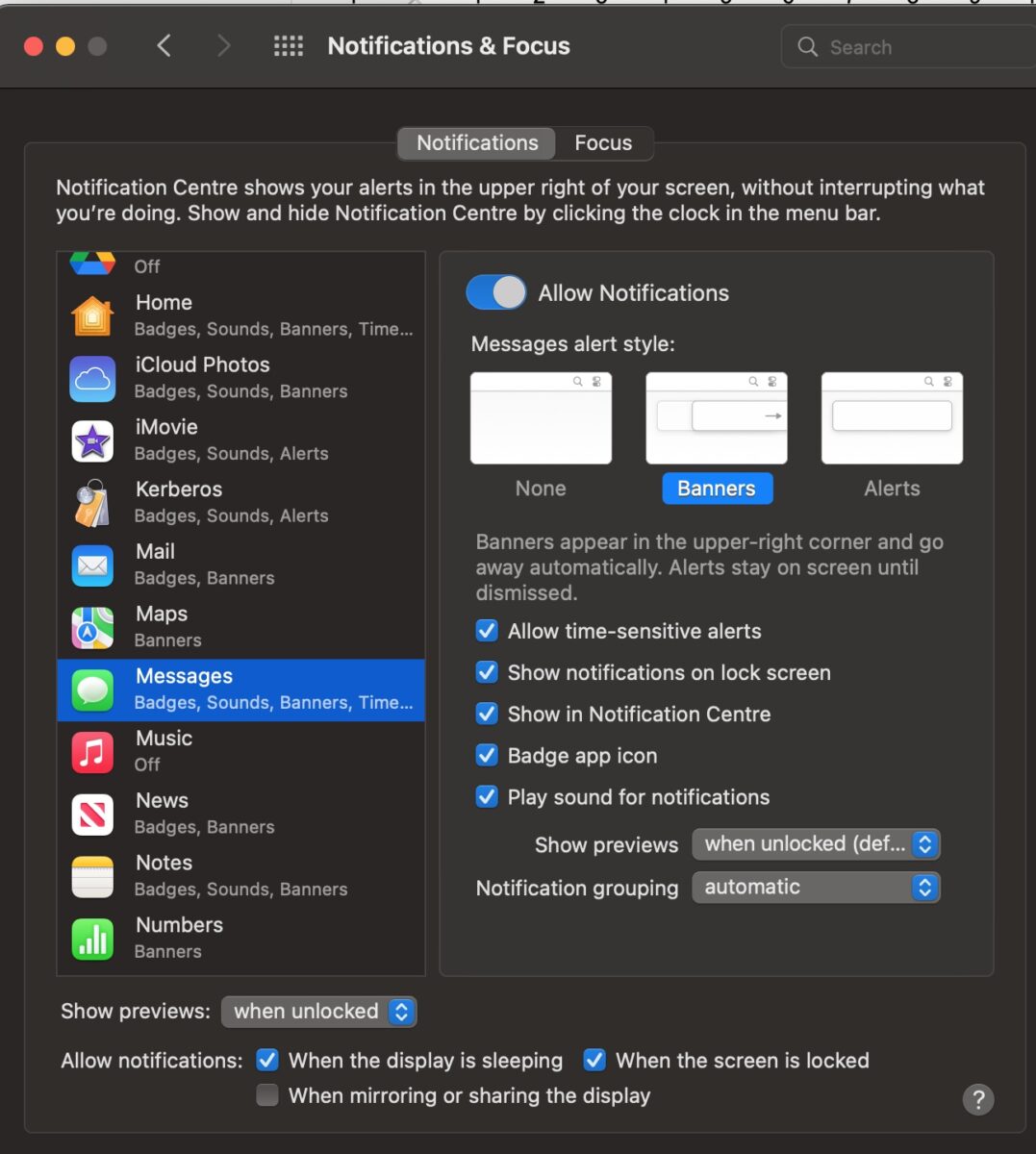Select the Banners alert style preview
Viewport: 1036px width, 1154px height.
[717, 418]
